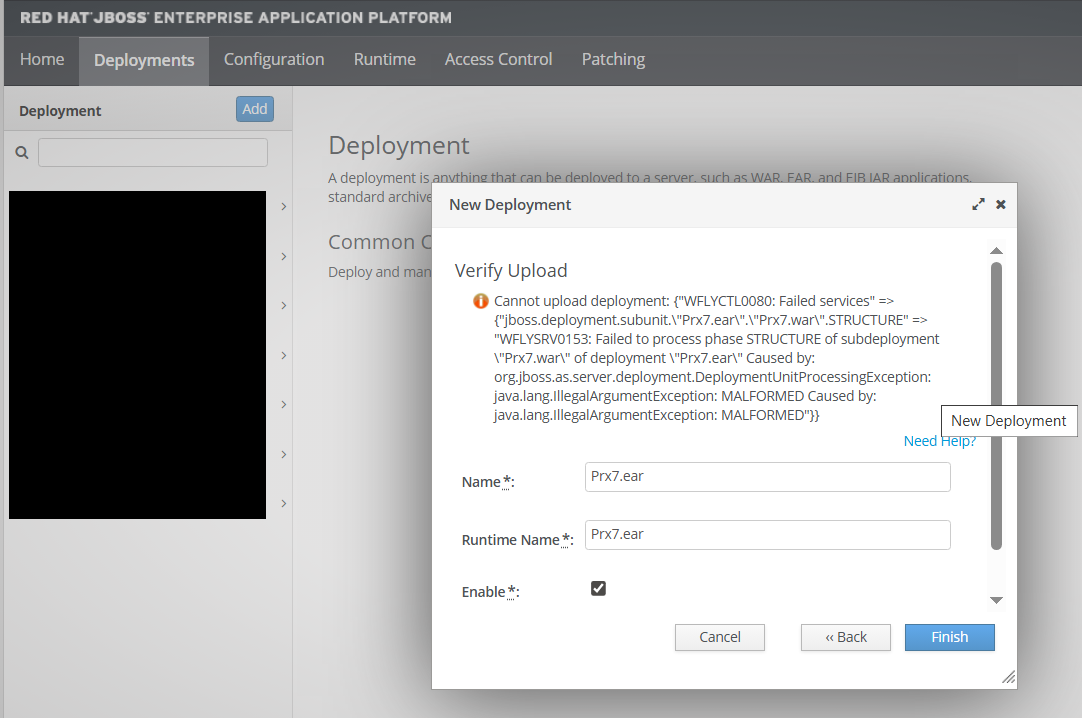The width and height of the screenshot is (1082, 718).
Task: Switch to the Runtime tab
Action: pos(384,60)
